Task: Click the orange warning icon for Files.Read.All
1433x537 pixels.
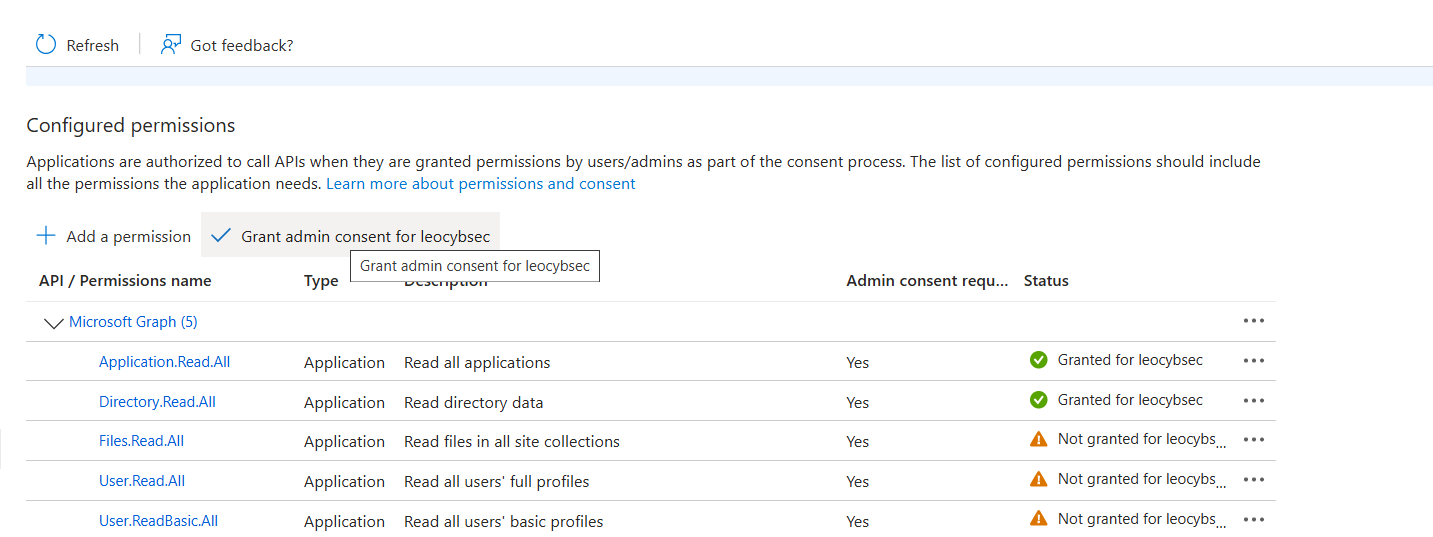Action: tap(1038, 439)
